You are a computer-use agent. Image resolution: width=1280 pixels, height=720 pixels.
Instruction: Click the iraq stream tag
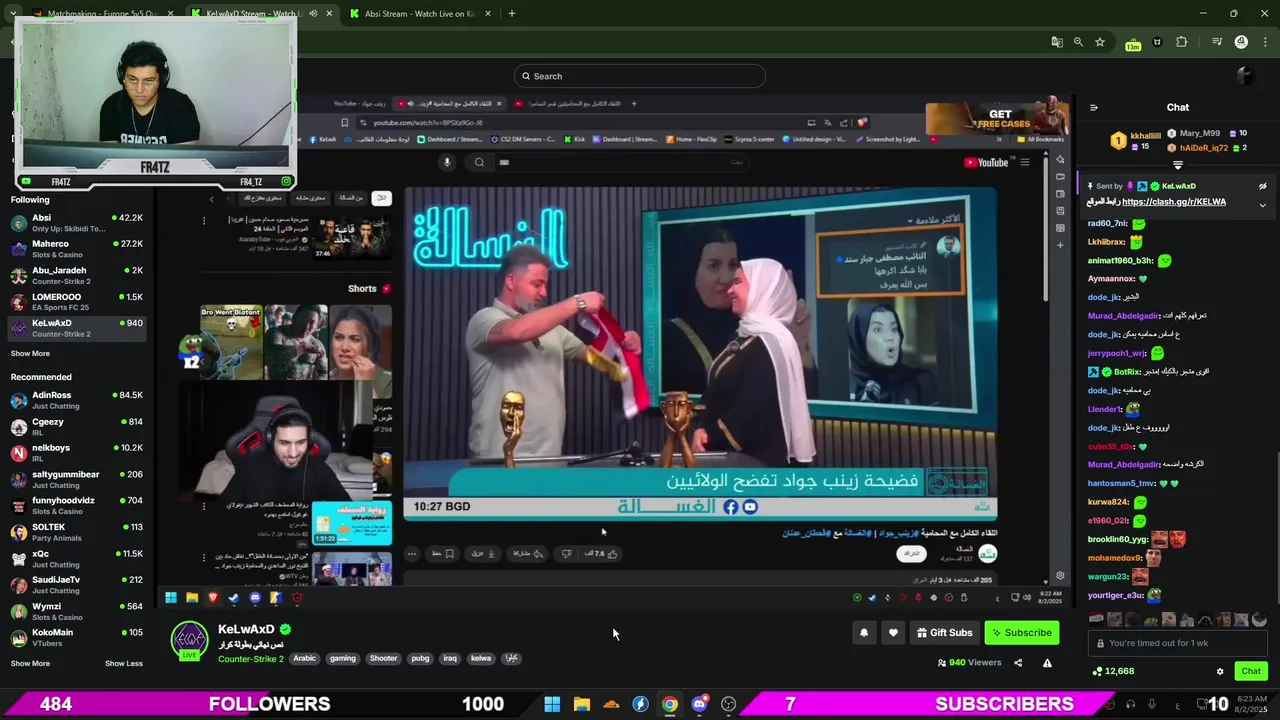[x=450, y=658]
